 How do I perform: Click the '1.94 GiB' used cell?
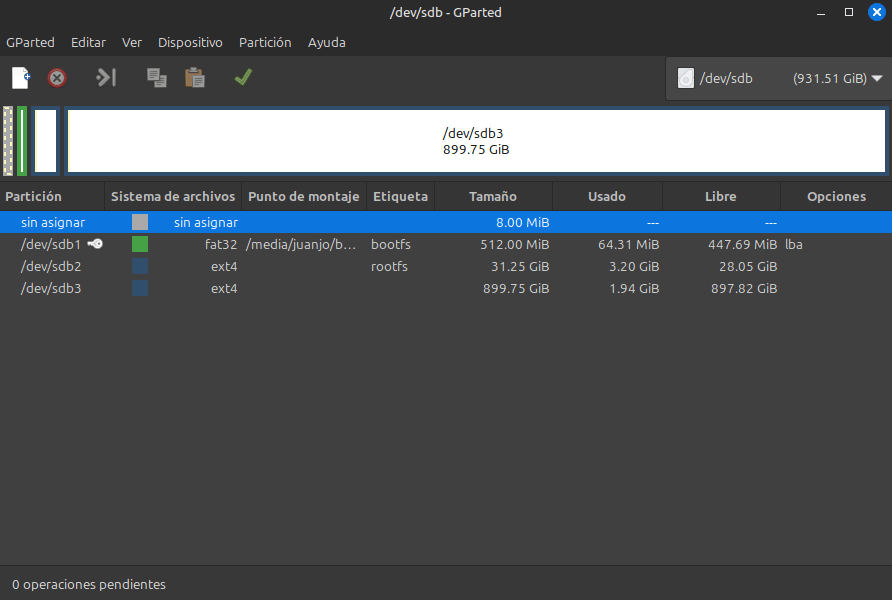click(634, 289)
